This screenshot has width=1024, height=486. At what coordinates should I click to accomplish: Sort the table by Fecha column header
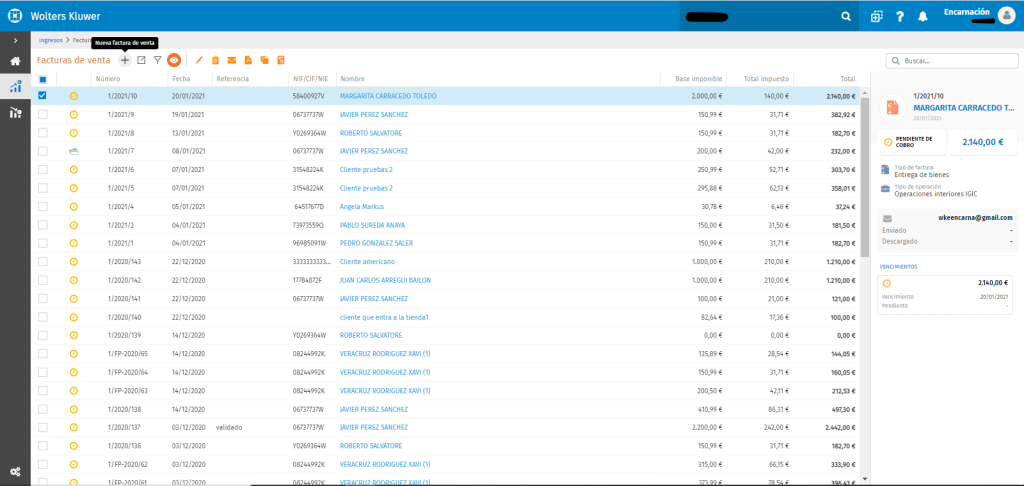[x=181, y=78]
